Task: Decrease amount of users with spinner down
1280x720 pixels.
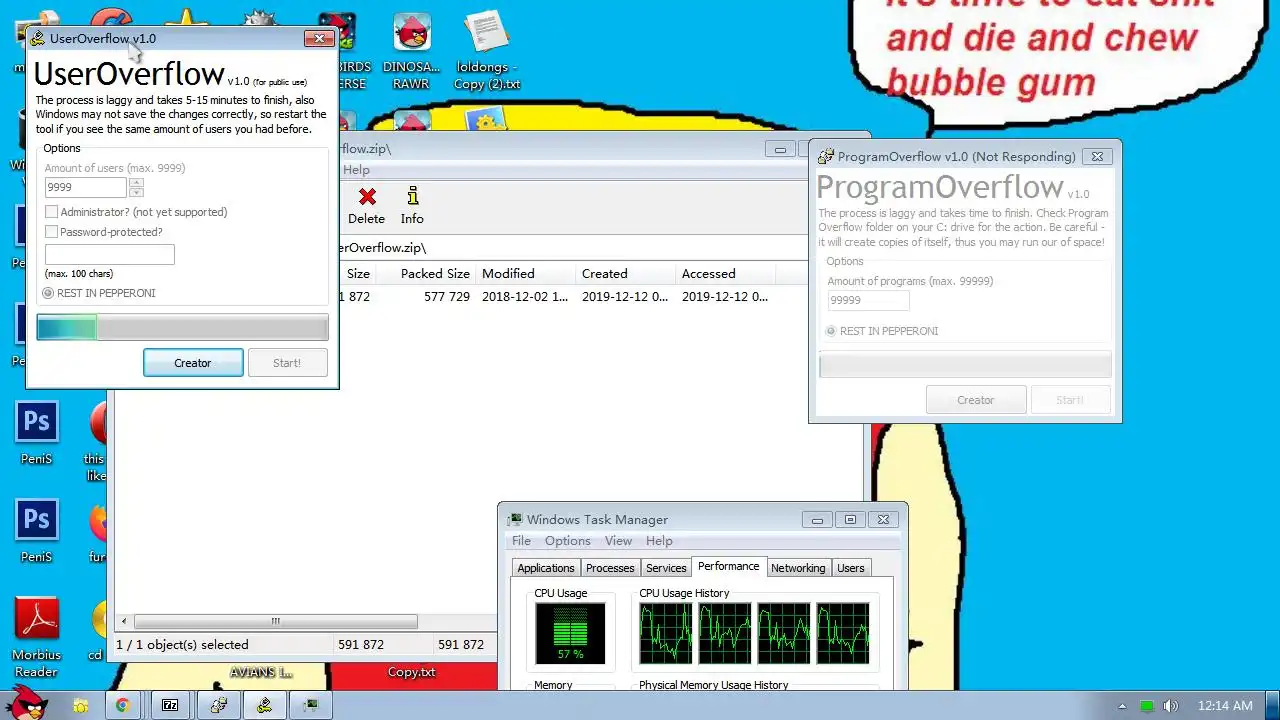Action: tap(136, 192)
